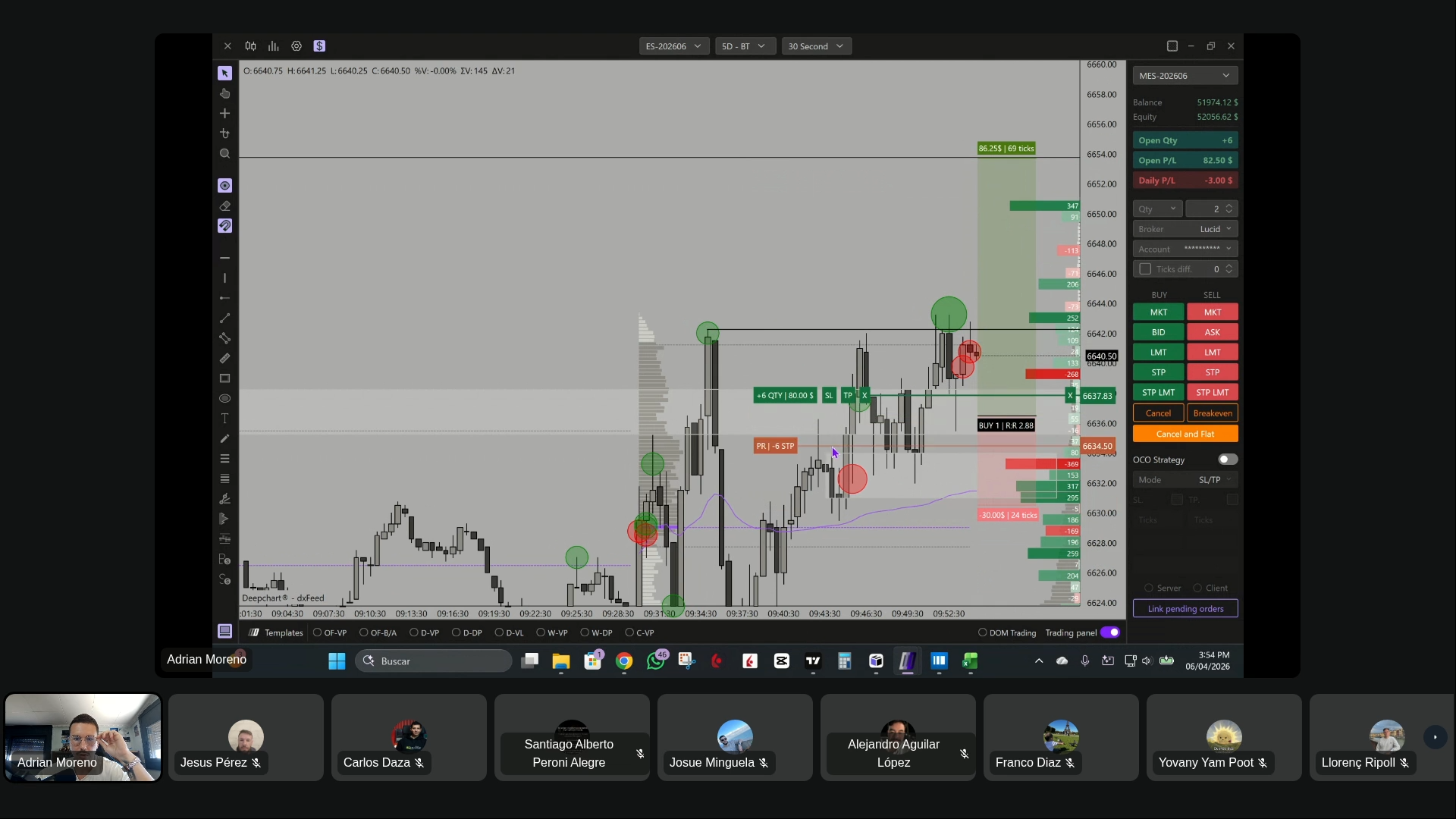Open the ES-202606 symbol dropdown

pyautogui.click(x=673, y=46)
